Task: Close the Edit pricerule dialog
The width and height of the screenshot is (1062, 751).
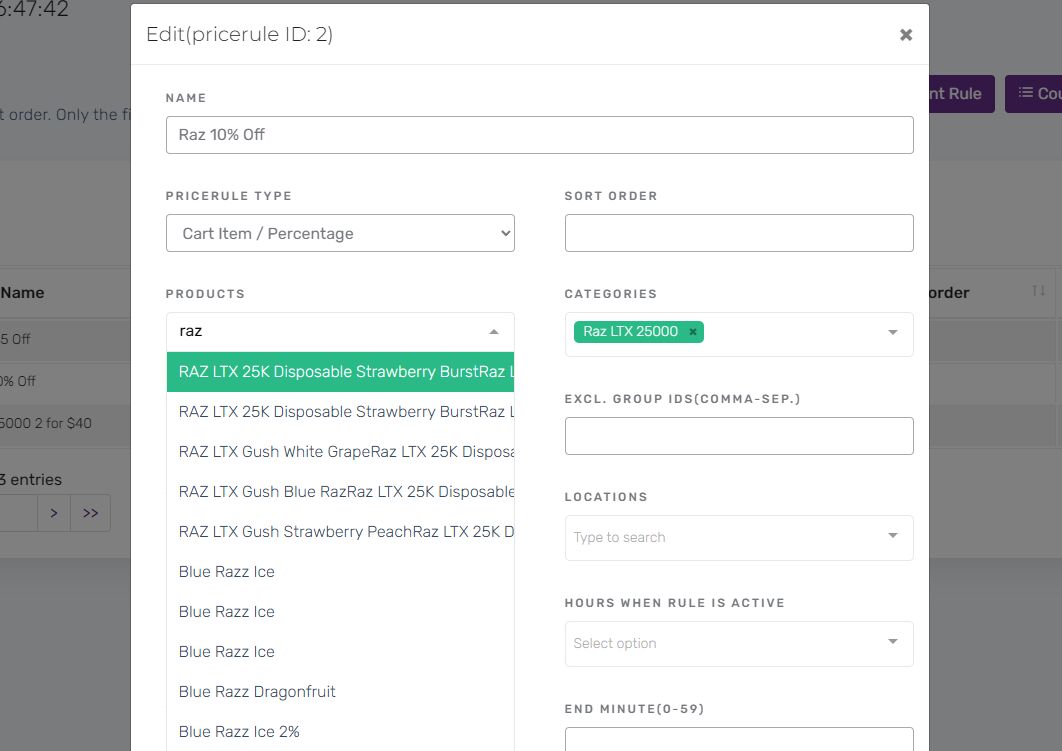Action: (906, 35)
